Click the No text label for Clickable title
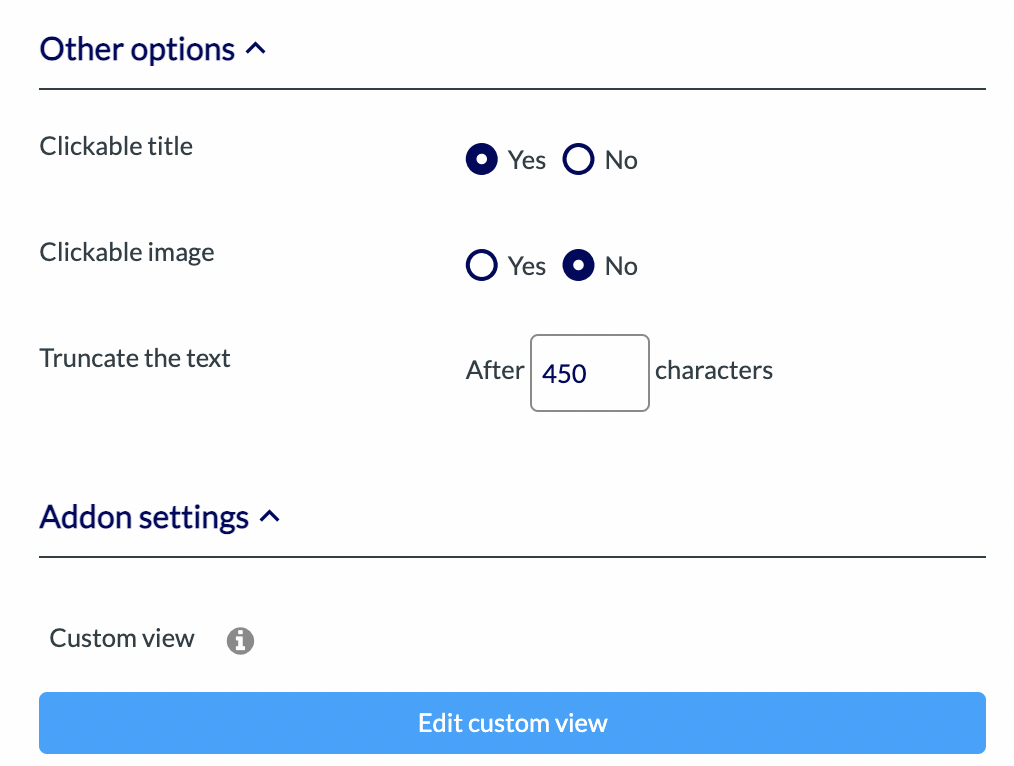1014x766 pixels. pyautogui.click(x=621, y=160)
